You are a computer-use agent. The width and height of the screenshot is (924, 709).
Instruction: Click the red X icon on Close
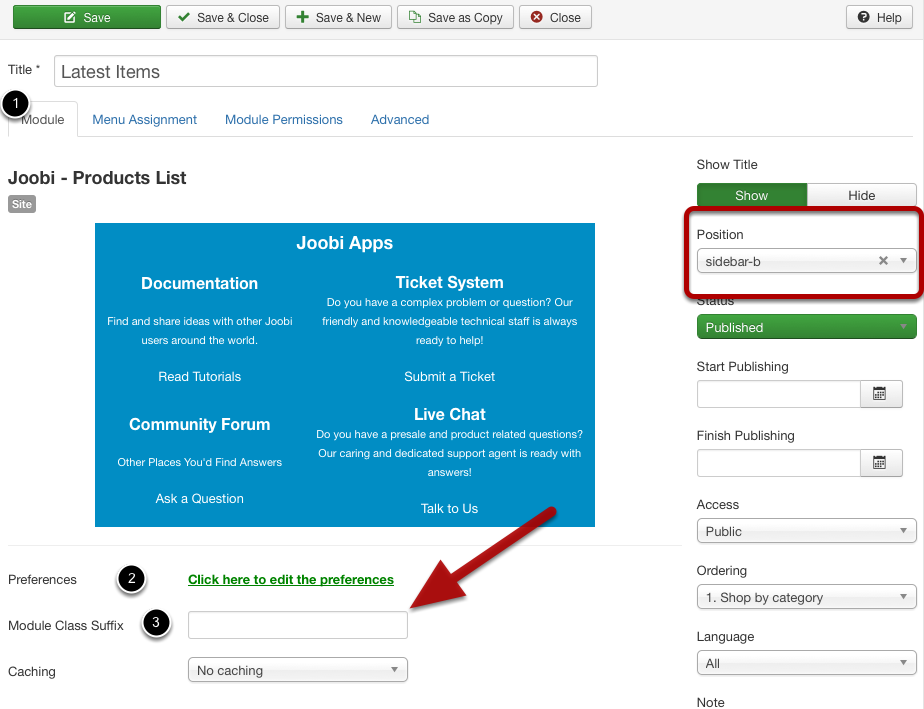click(536, 17)
